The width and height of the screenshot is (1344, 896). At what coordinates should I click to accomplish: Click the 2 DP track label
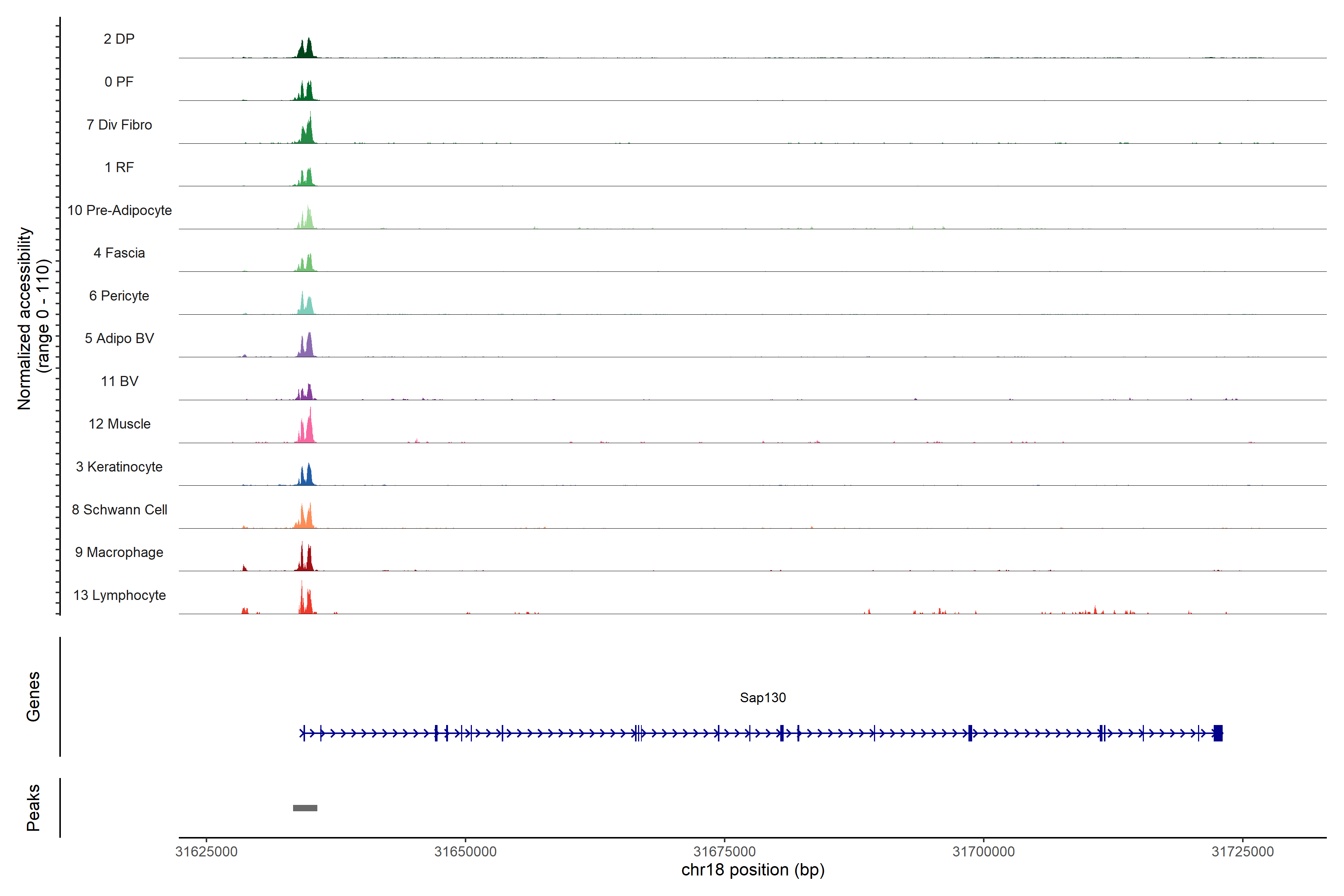pos(119,39)
